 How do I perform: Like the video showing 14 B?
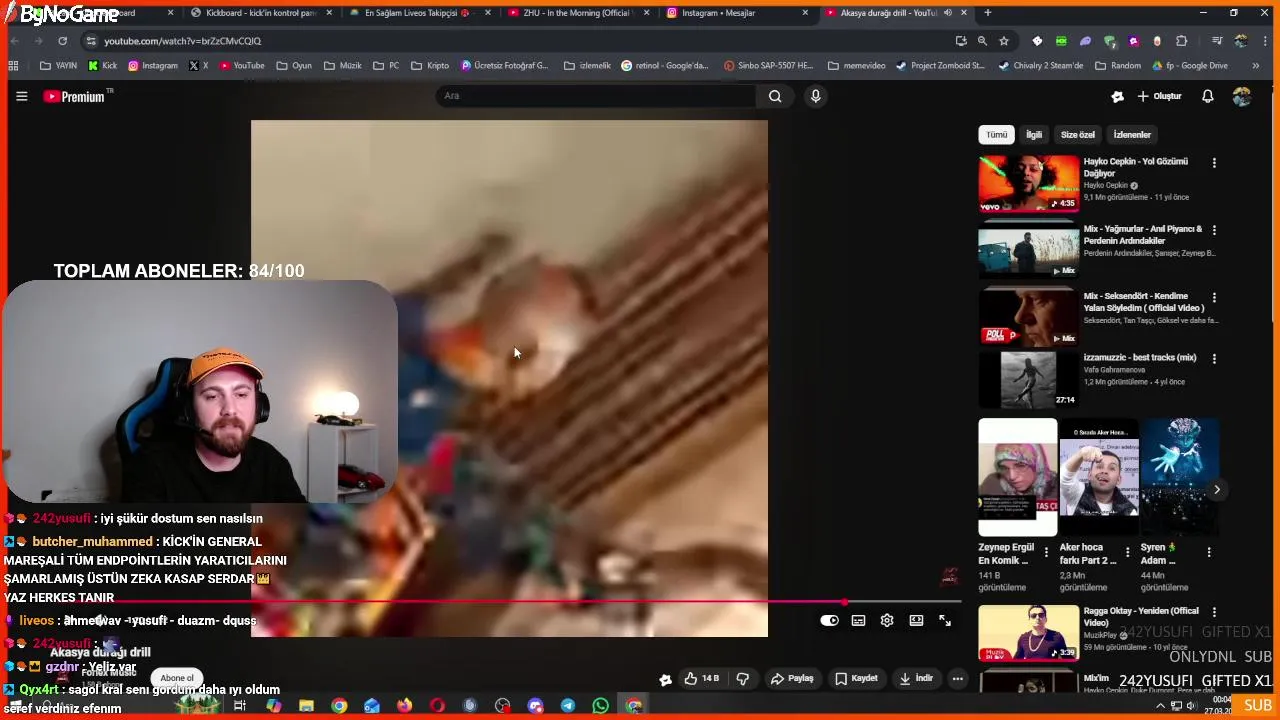tap(702, 678)
